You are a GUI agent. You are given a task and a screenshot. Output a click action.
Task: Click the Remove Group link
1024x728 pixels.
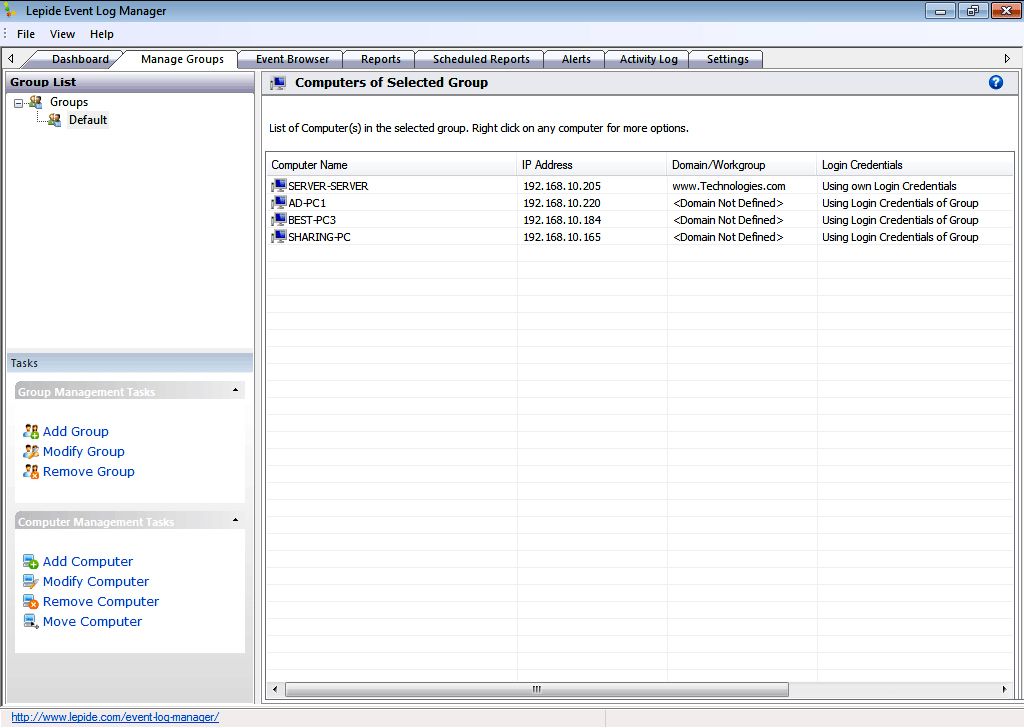tap(89, 471)
